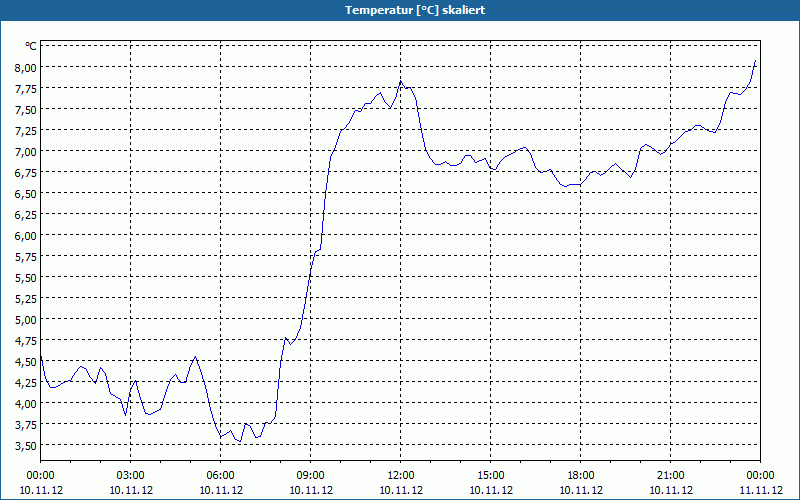Select the 10.11.12 date under 12:00
800x500 pixels.
coord(401,490)
